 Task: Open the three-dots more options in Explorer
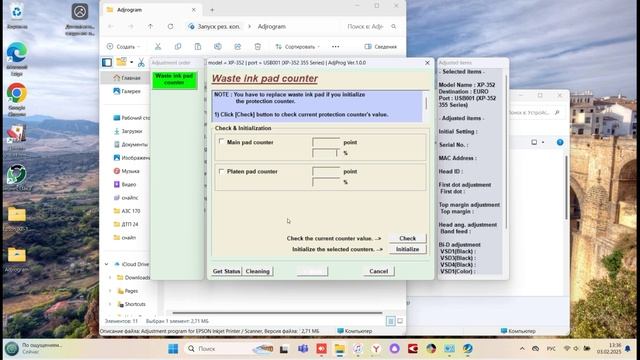(336, 47)
